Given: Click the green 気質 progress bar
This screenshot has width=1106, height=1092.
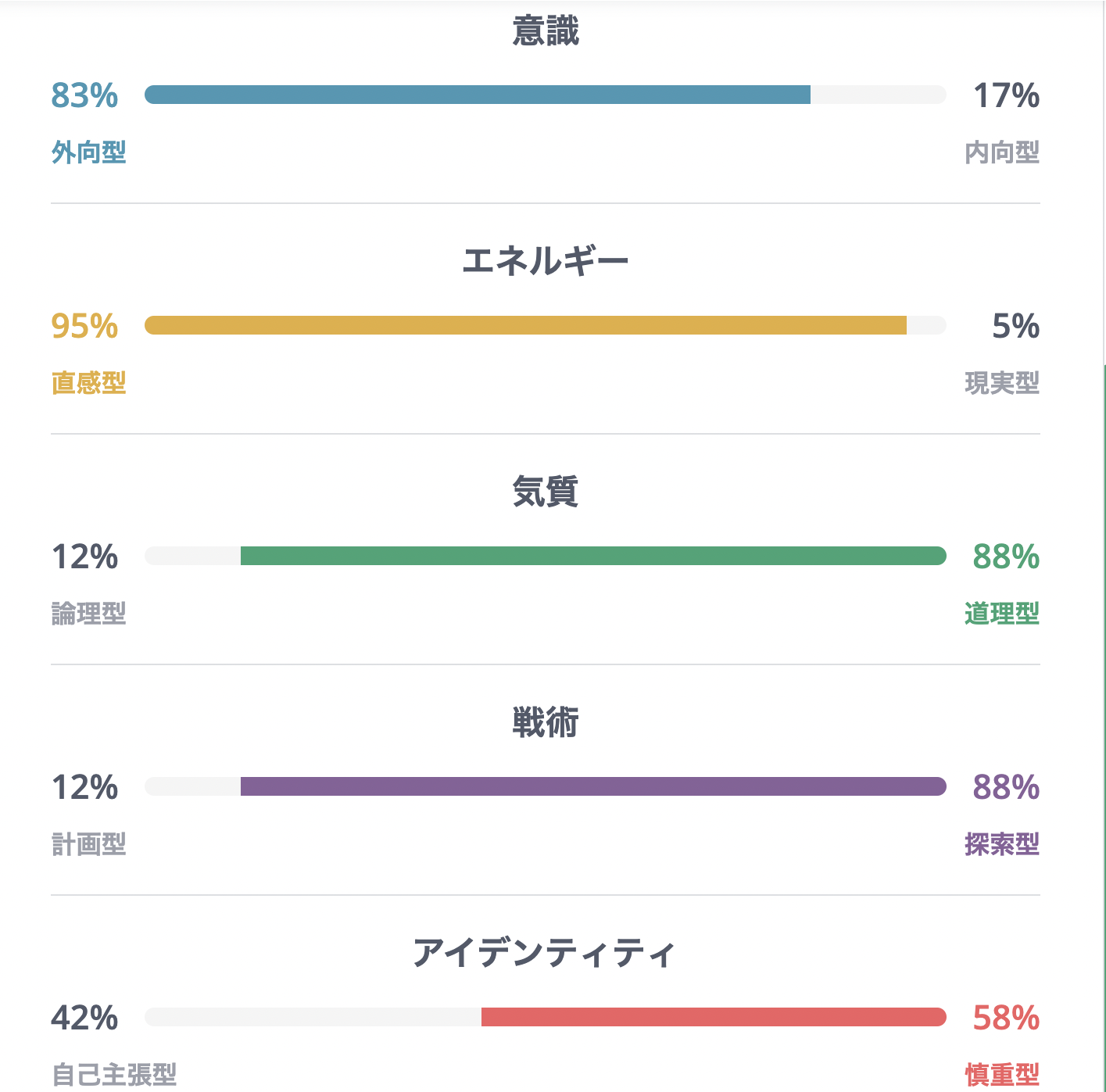Looking at the screenshot, I should point(593,556).
